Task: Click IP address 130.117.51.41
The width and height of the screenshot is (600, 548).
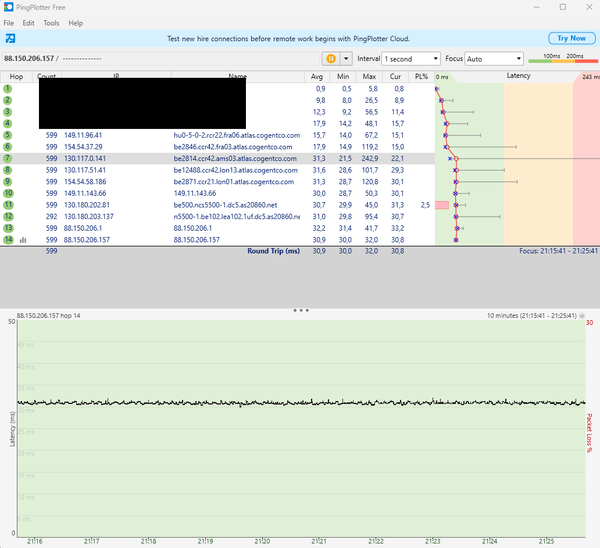Action: tap(85, 170)
